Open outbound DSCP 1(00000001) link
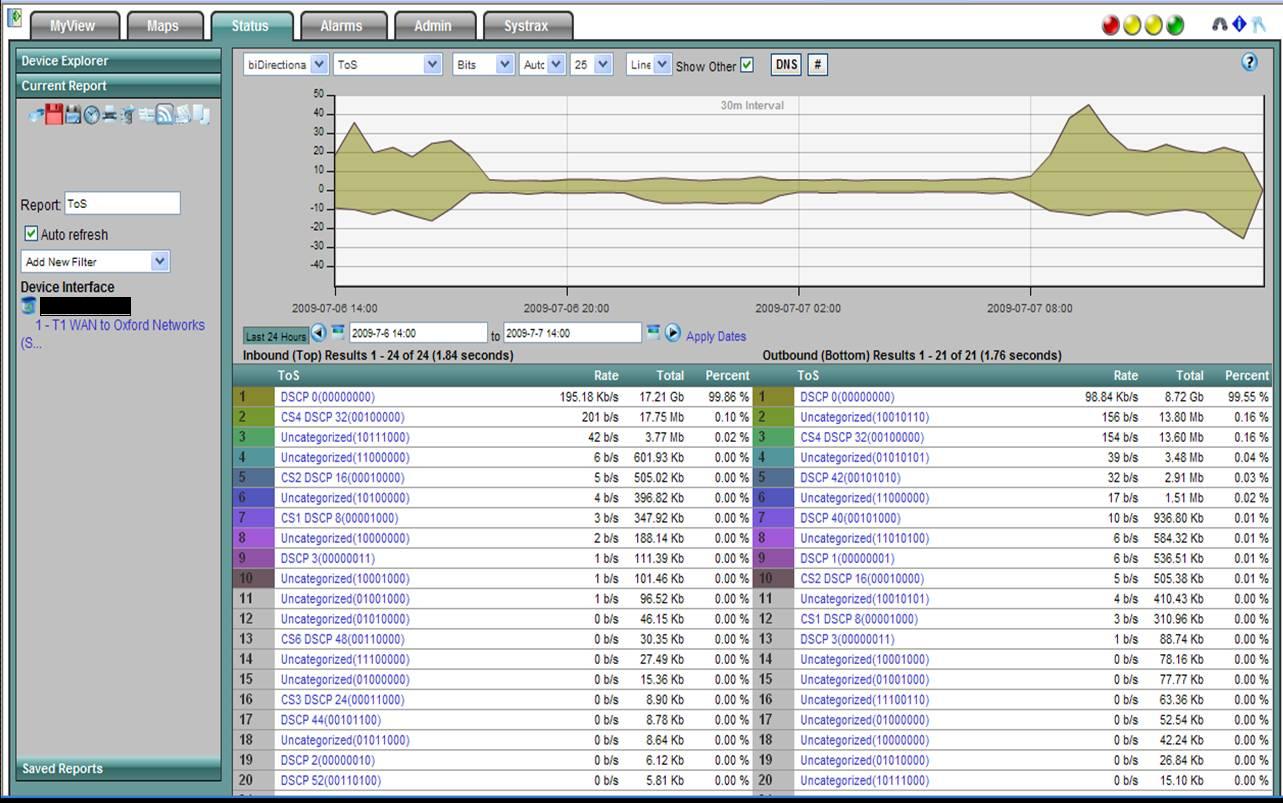The image size is (1283, 803). (x=847, y=558)
